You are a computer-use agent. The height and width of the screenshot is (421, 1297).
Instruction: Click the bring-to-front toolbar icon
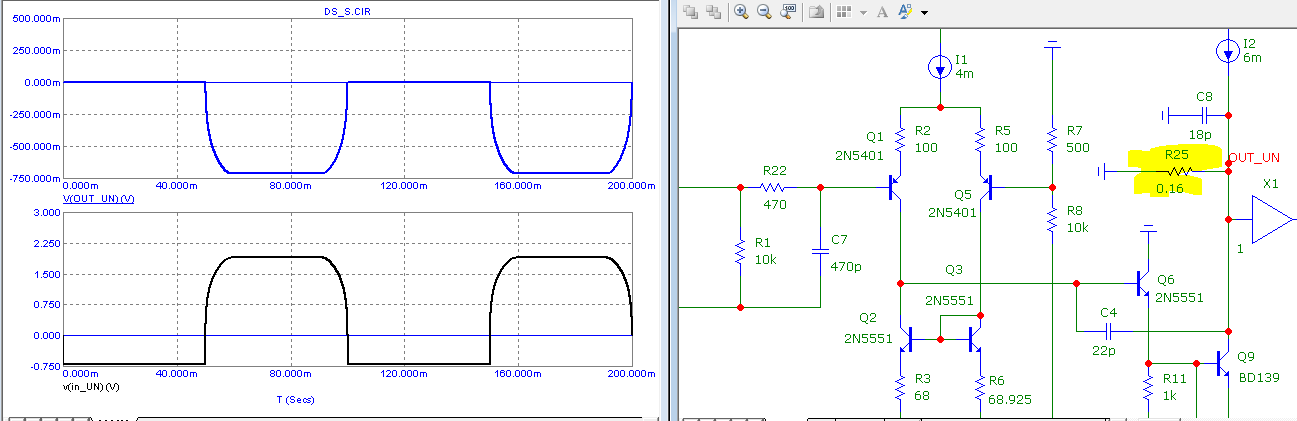coord(690,12)
